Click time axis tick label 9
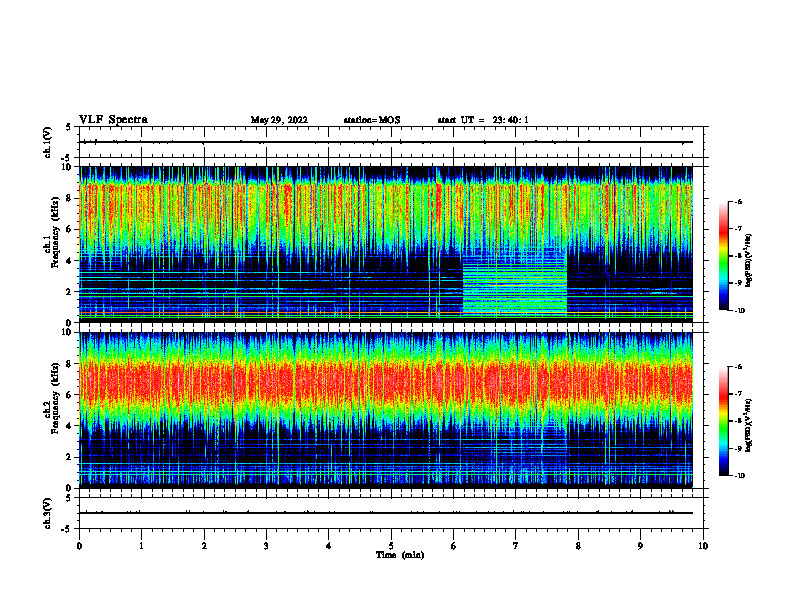Screen dimensions: 792x612 (x=640, y=546)
